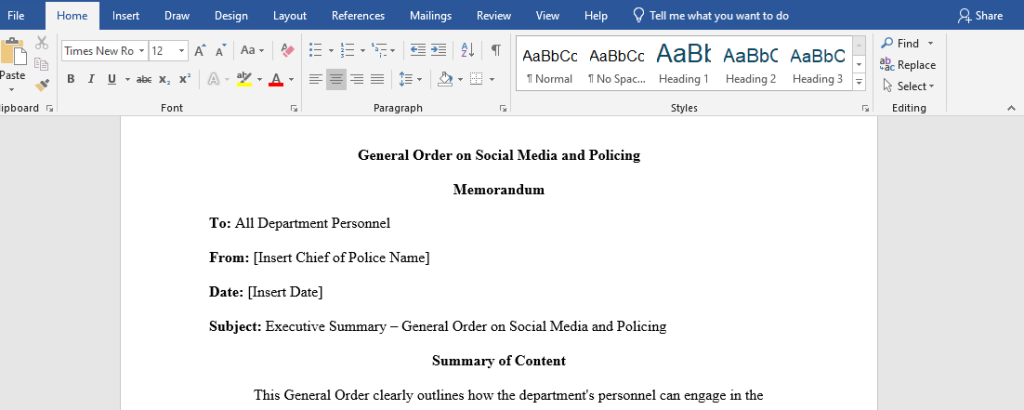Screen dimensions: 1024x410
Task: Clear all formatting with eraser icon
Action: click(x=287, y=50)
